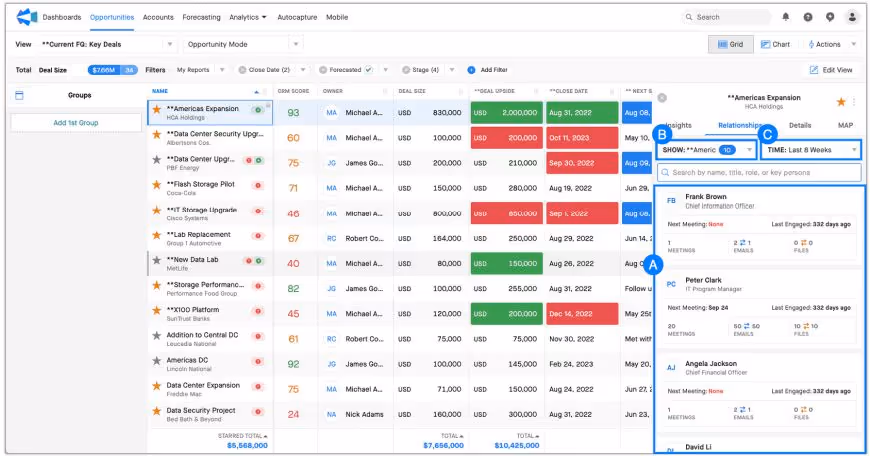Click the Edit View pencil icon
Viewport: 870px width, 456px height.
click(814, 70)
